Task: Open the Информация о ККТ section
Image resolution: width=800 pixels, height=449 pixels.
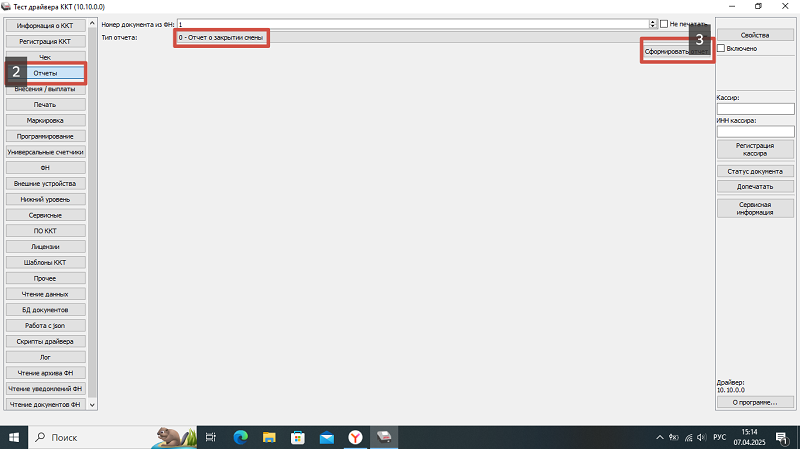Action: 45,26
